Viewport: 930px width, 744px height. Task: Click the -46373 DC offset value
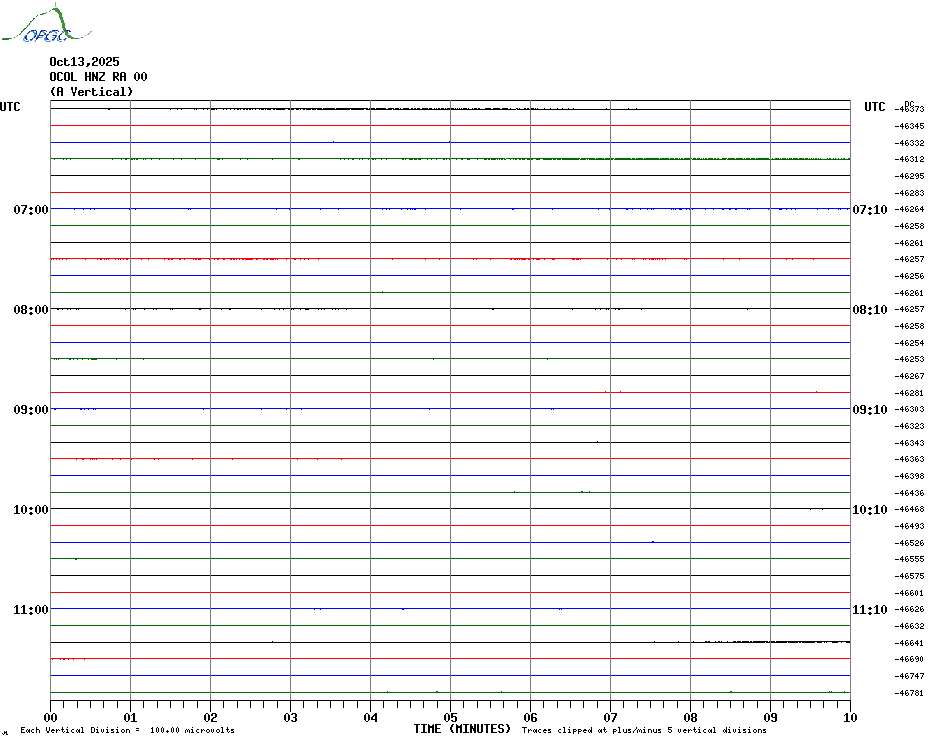coord(910,109)
